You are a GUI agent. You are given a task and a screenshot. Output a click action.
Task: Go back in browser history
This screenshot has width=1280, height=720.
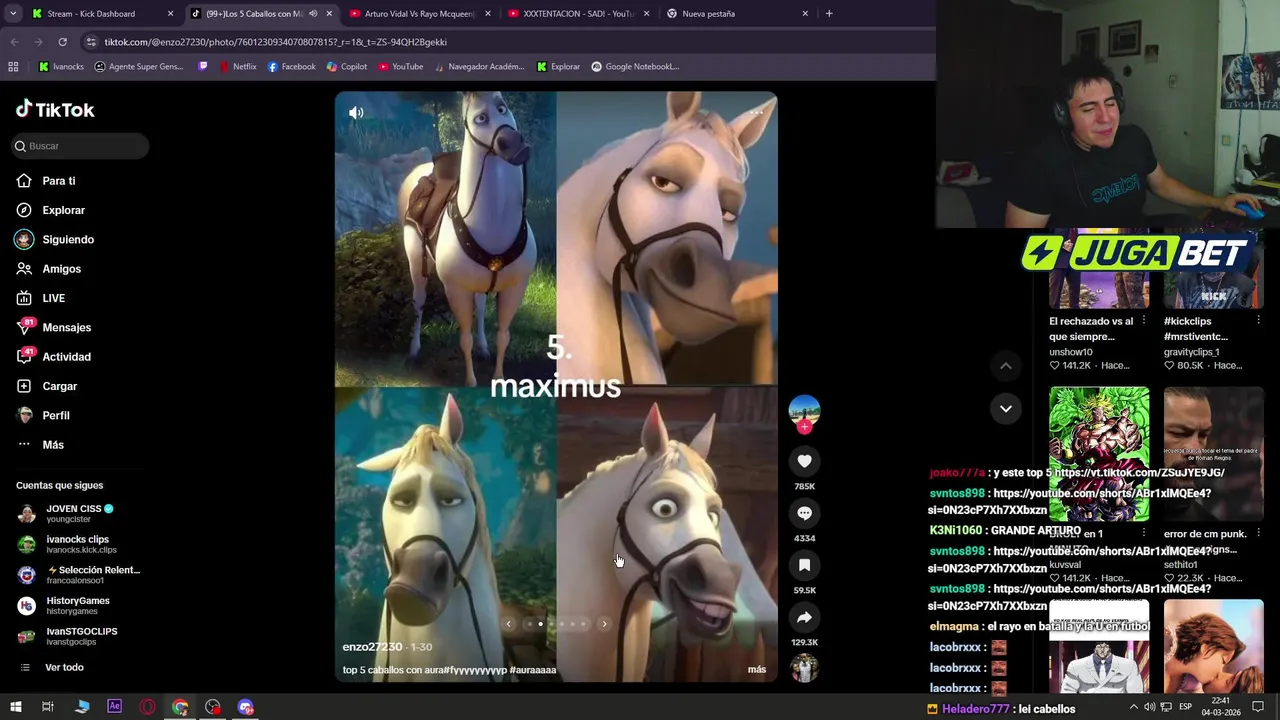click(14, 42)
